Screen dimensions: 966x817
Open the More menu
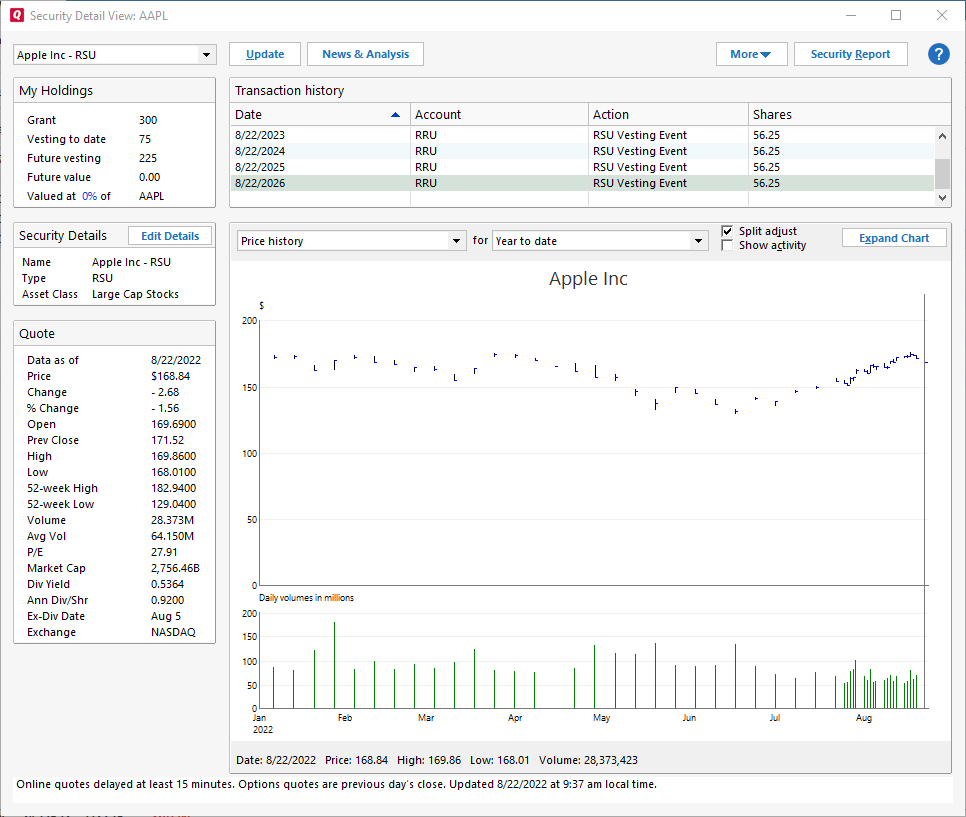pyautogui.click(x=751, y=54)
